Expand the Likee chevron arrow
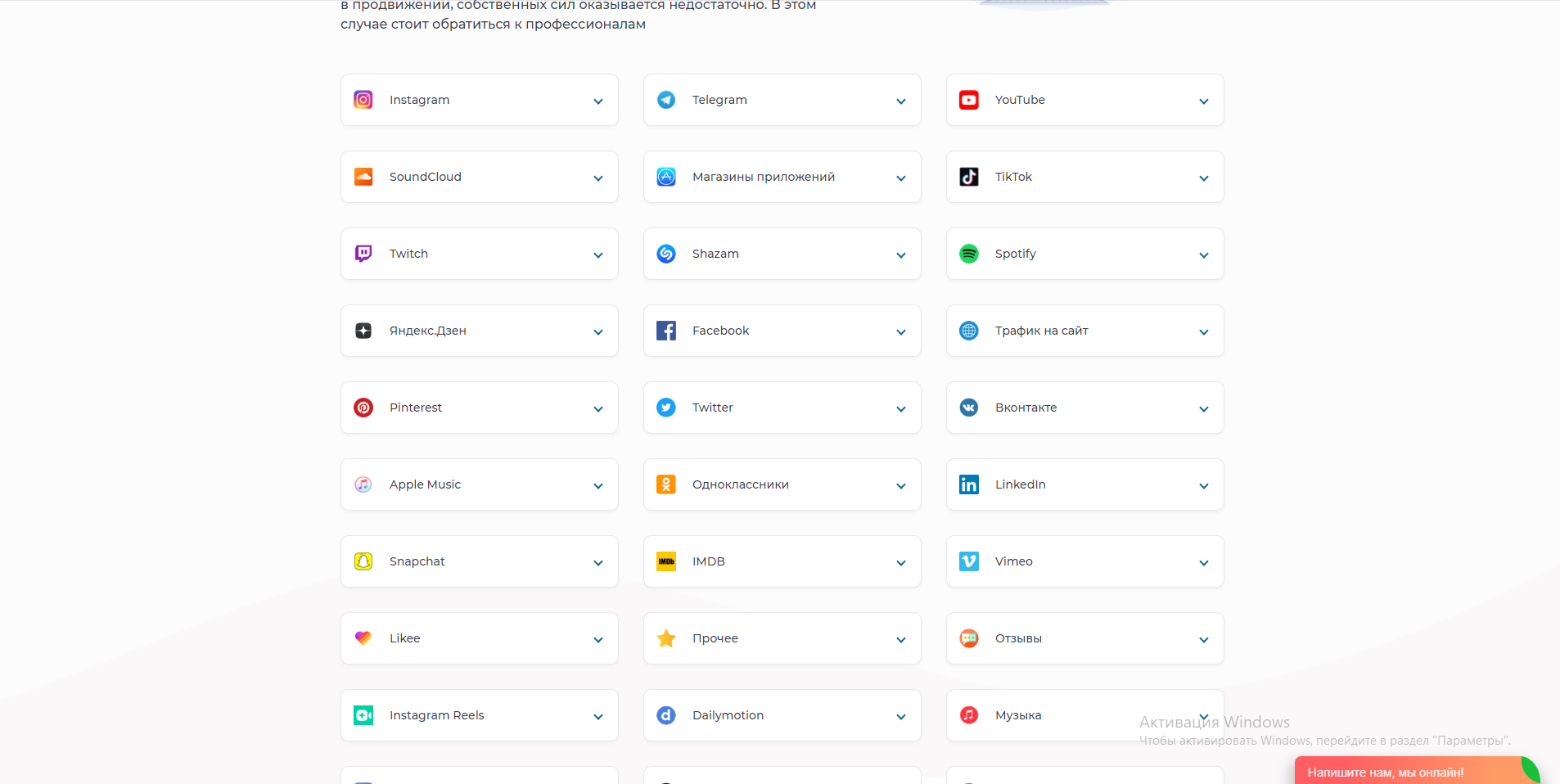Screen dimensions: 1560x784 point(598,640)
